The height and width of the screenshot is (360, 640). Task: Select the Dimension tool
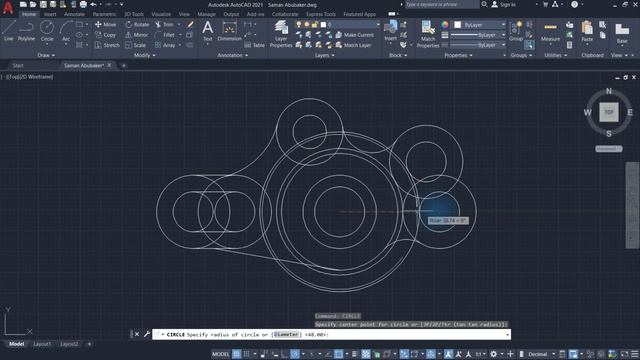tap(229, 31)
